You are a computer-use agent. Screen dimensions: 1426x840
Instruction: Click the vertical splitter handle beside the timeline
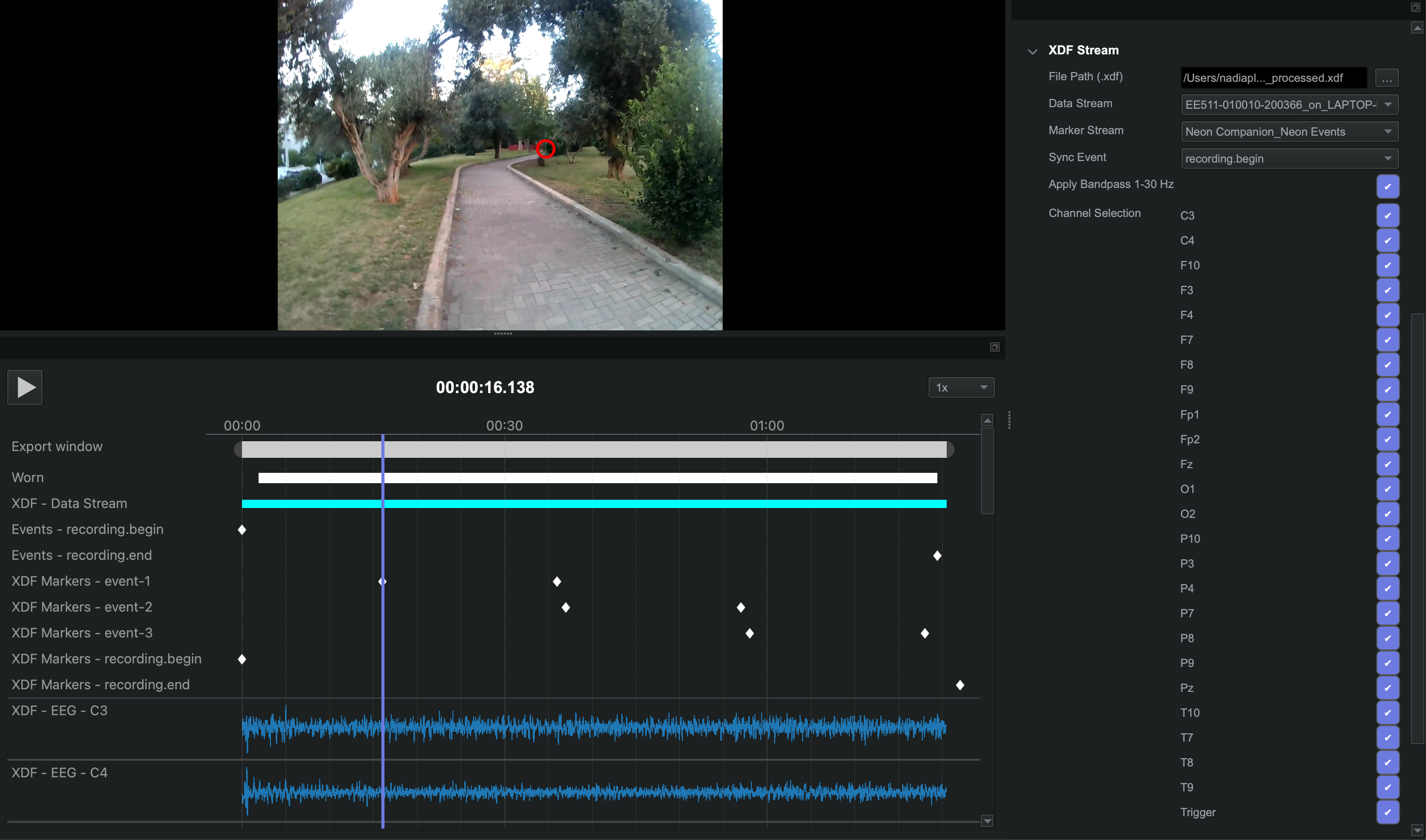[1009, 420]
